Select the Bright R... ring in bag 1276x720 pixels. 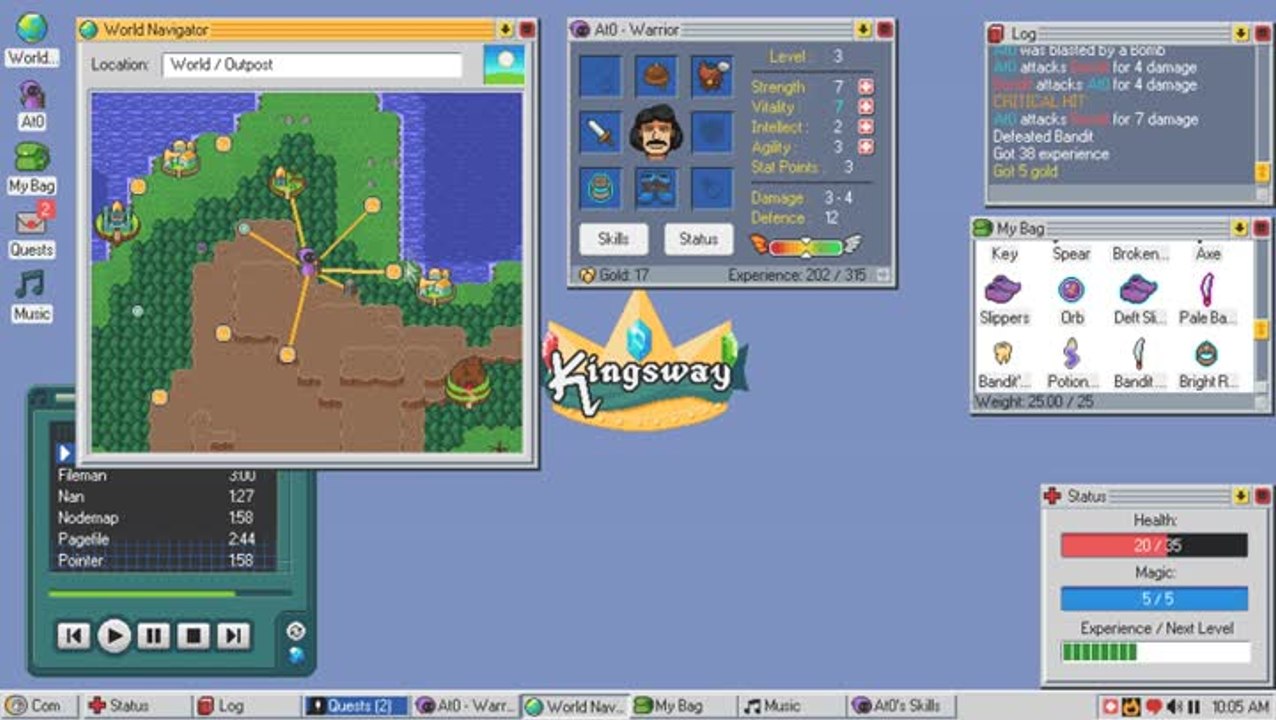pos(1207,365)
